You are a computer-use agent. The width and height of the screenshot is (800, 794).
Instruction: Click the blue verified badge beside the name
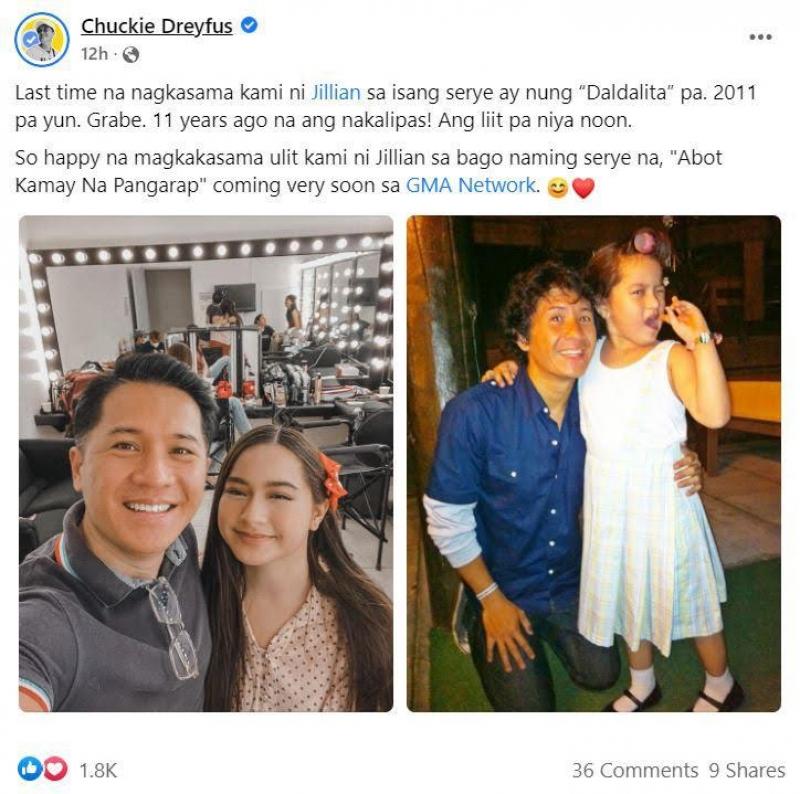pyautogui.click(x=249, y=24)
